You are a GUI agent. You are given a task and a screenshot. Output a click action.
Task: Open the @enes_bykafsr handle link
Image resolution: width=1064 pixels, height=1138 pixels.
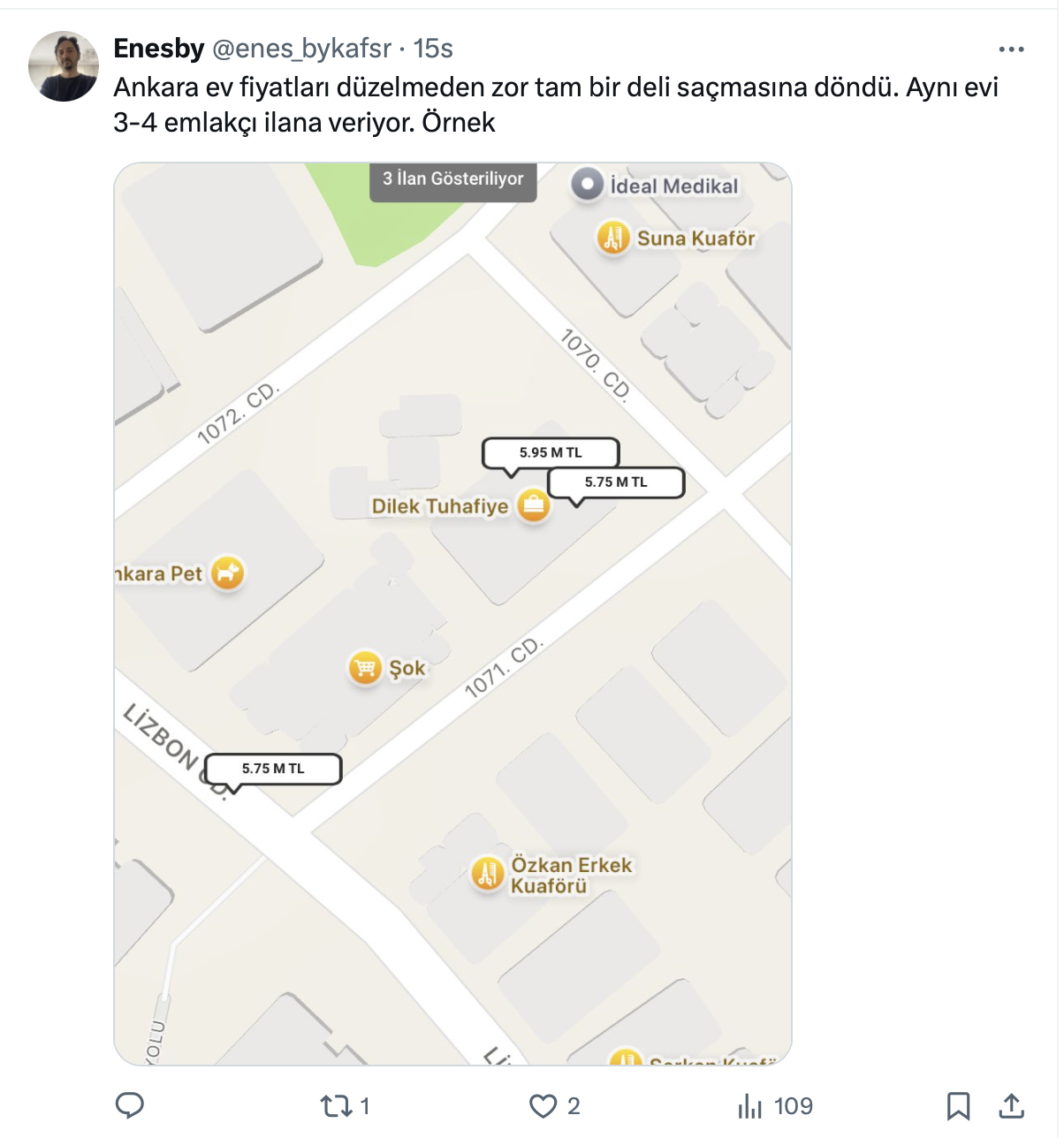pos(302,49)
